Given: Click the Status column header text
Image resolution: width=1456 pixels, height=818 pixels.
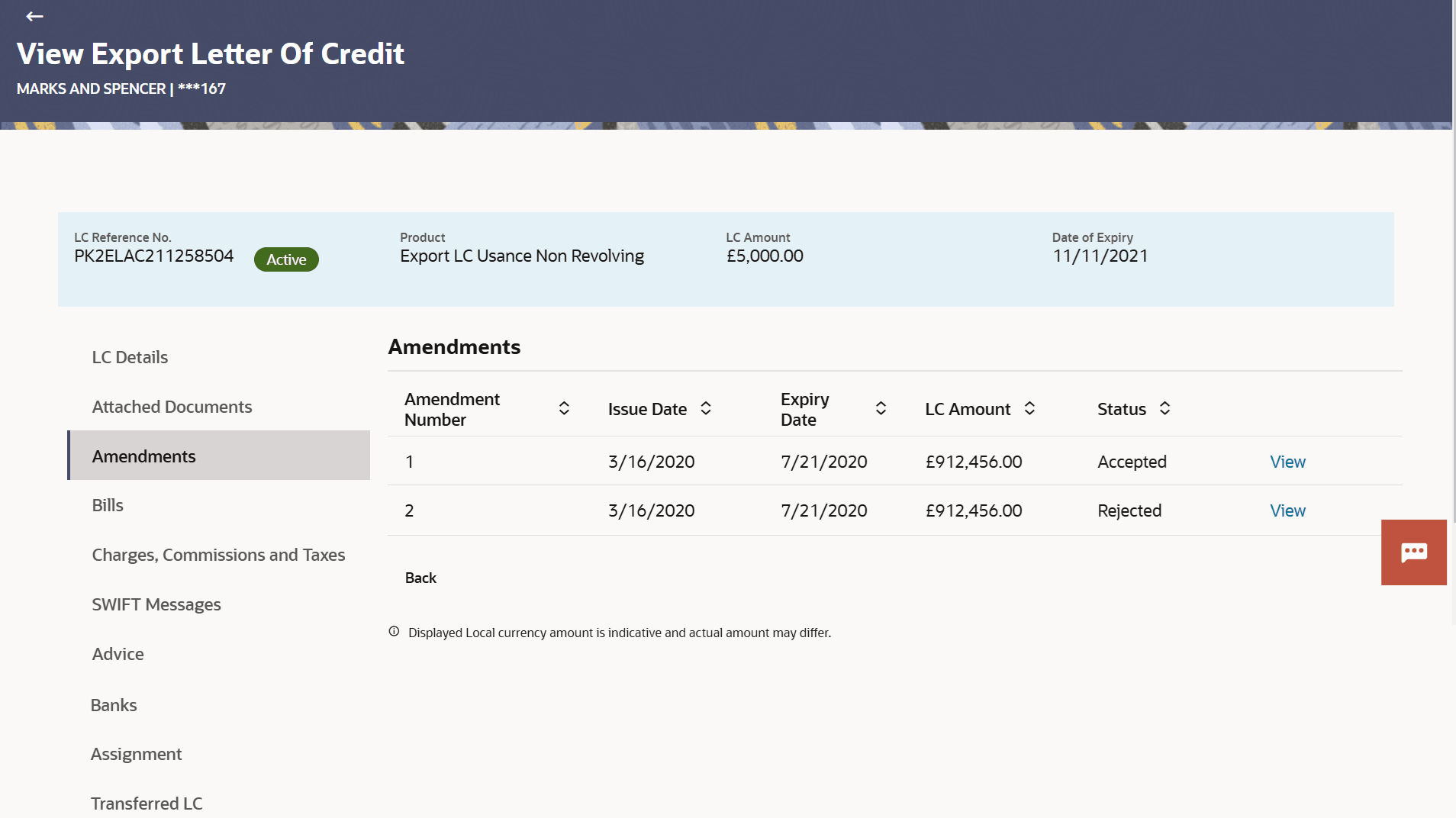Looking at the screenshot, I should 1122,409.
